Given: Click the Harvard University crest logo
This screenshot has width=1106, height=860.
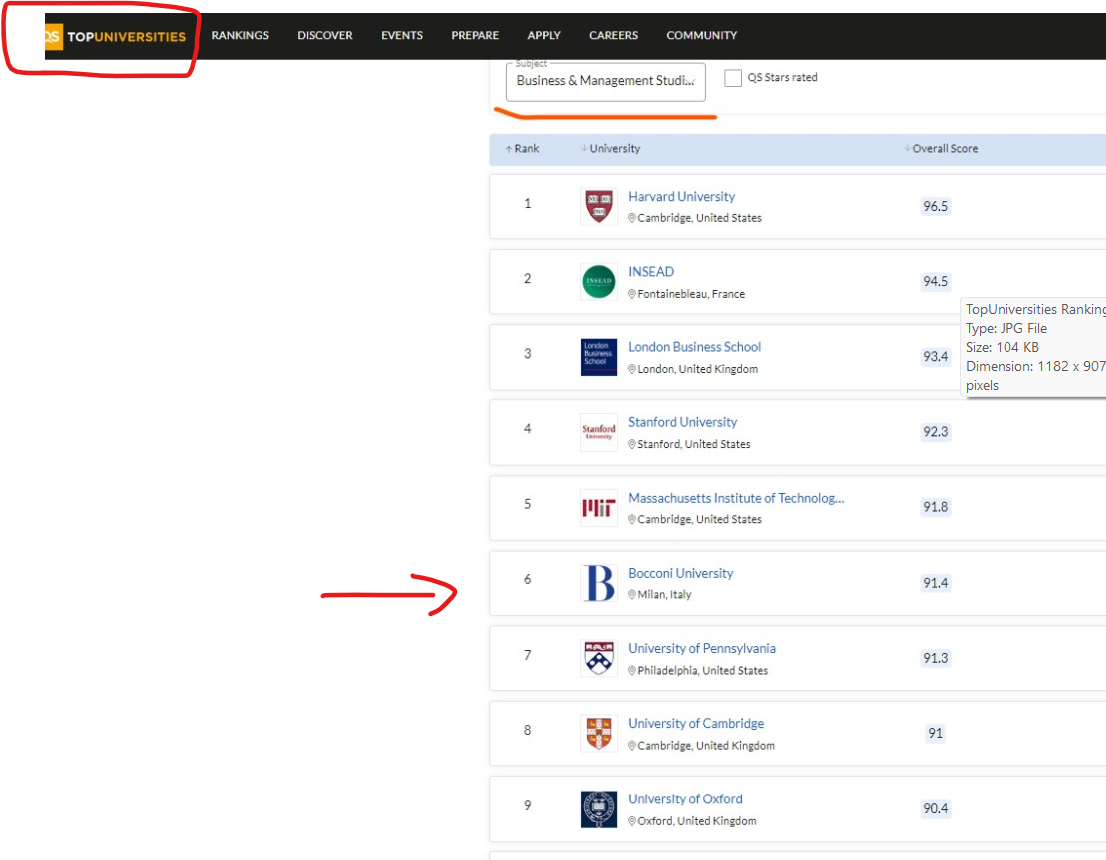Looking at the screenshot, I should click(x=598, y=207).
